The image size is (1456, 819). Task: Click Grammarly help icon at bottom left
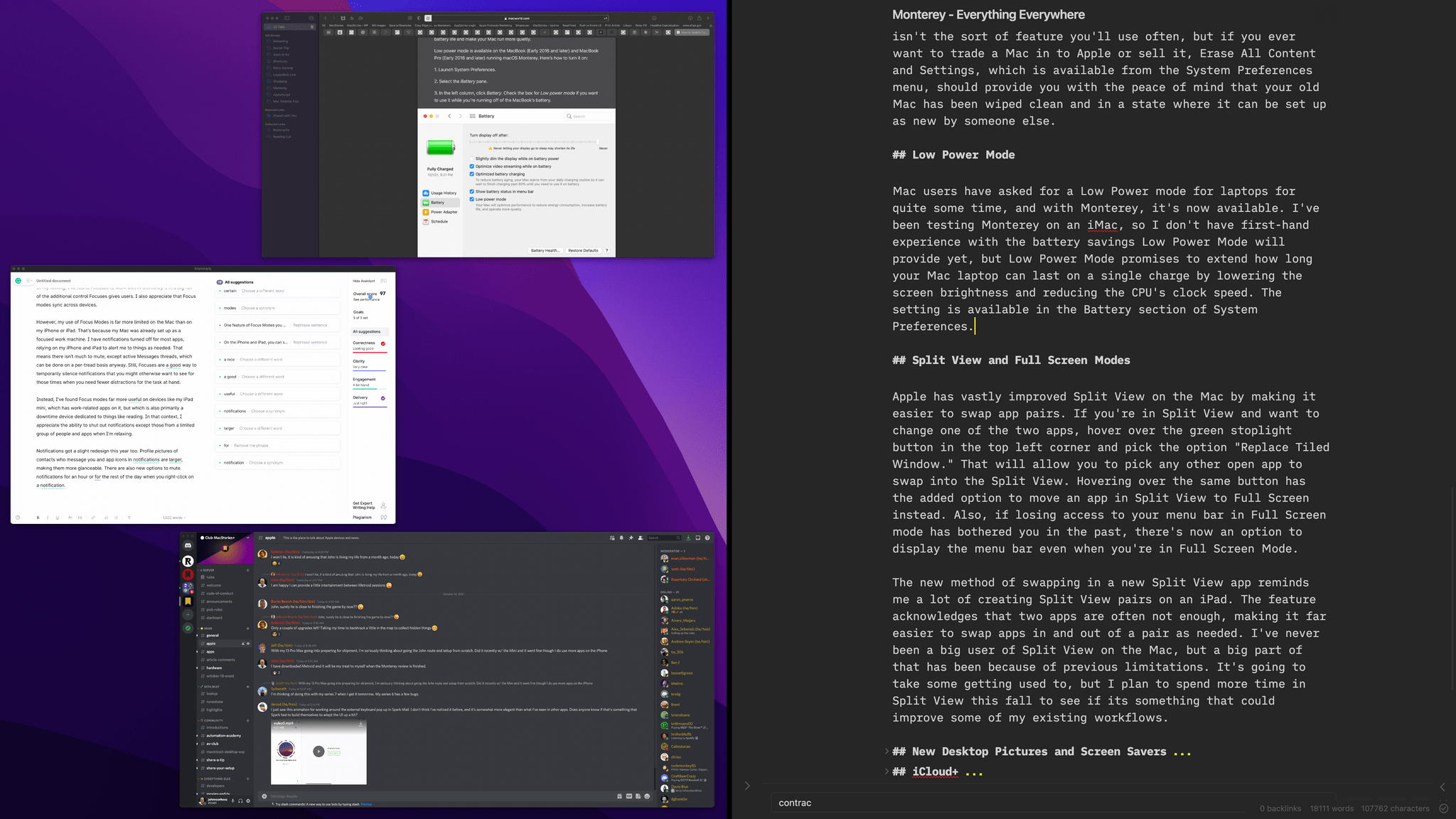point(18,518)
